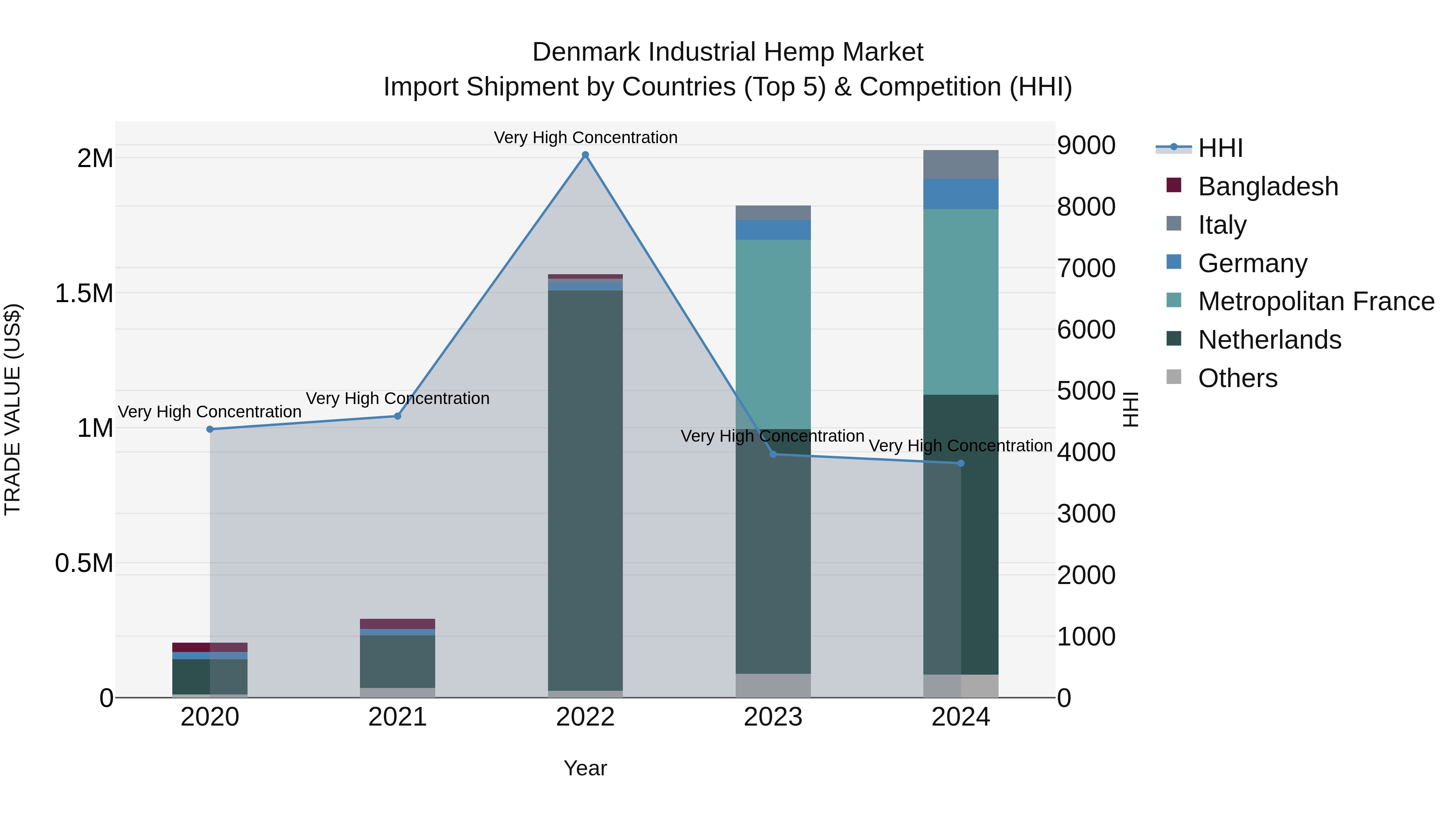This screenshot has height=819, width=1456.
Task: Click the Import Shipment by Countries subtitle
Action: pos(728,87)
